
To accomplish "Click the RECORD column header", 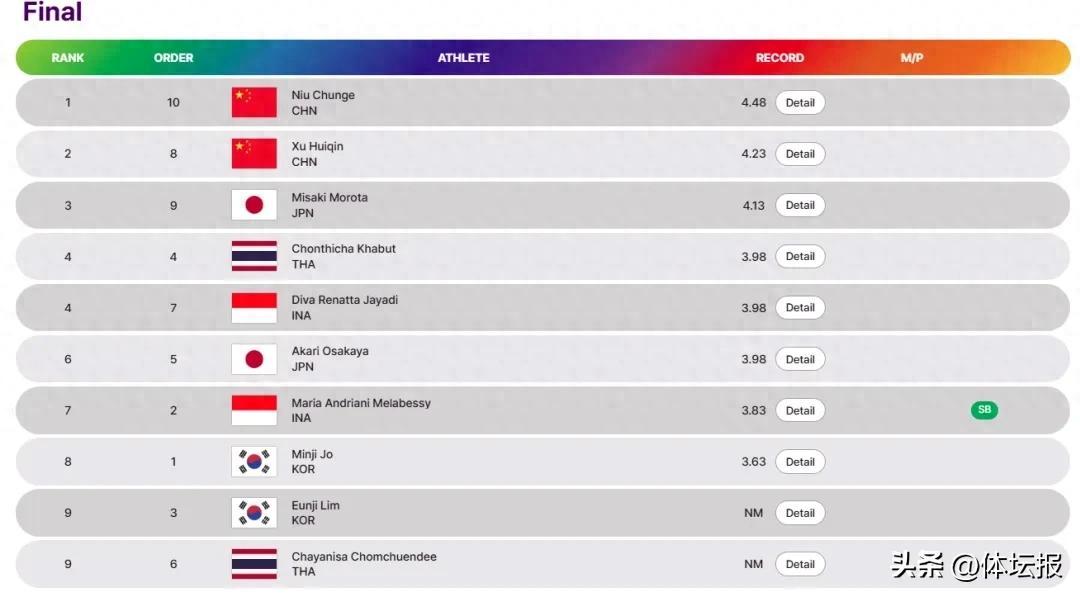I will (x=779, y=58).
